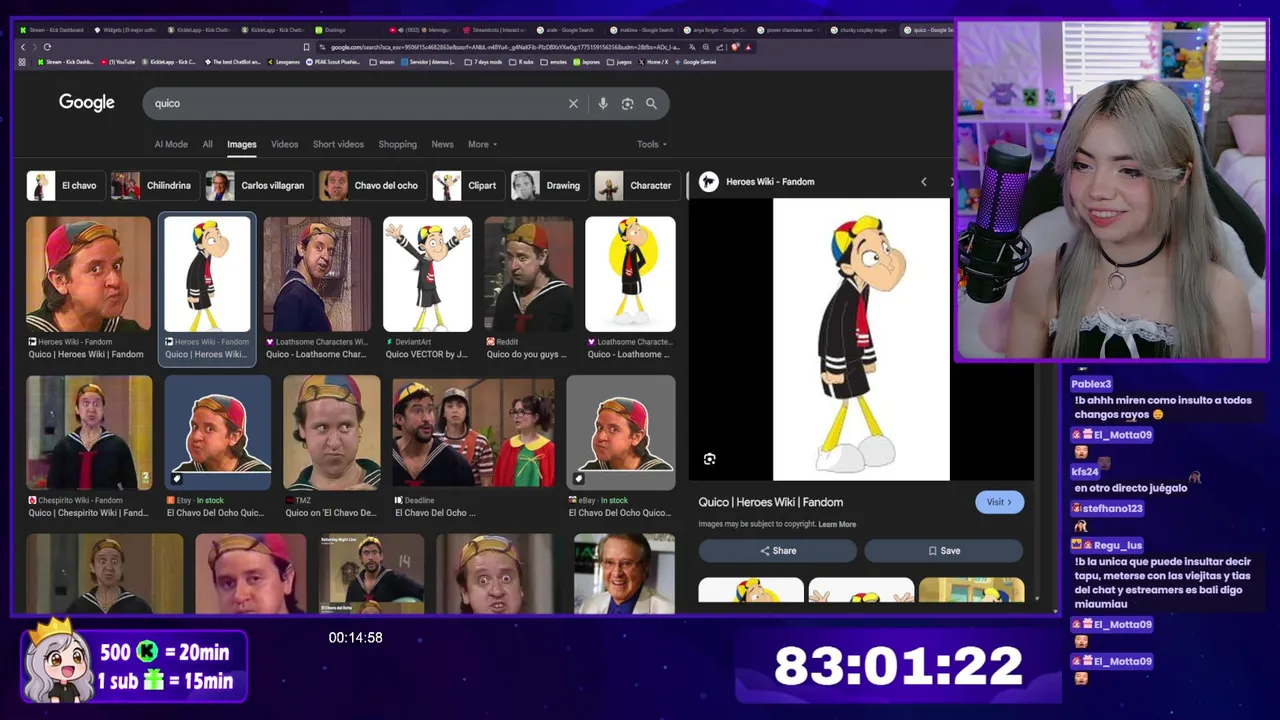This screenshot has height=720, width=1280.
Task: Open the stream bookmarks folder
Action: [382, 62]
